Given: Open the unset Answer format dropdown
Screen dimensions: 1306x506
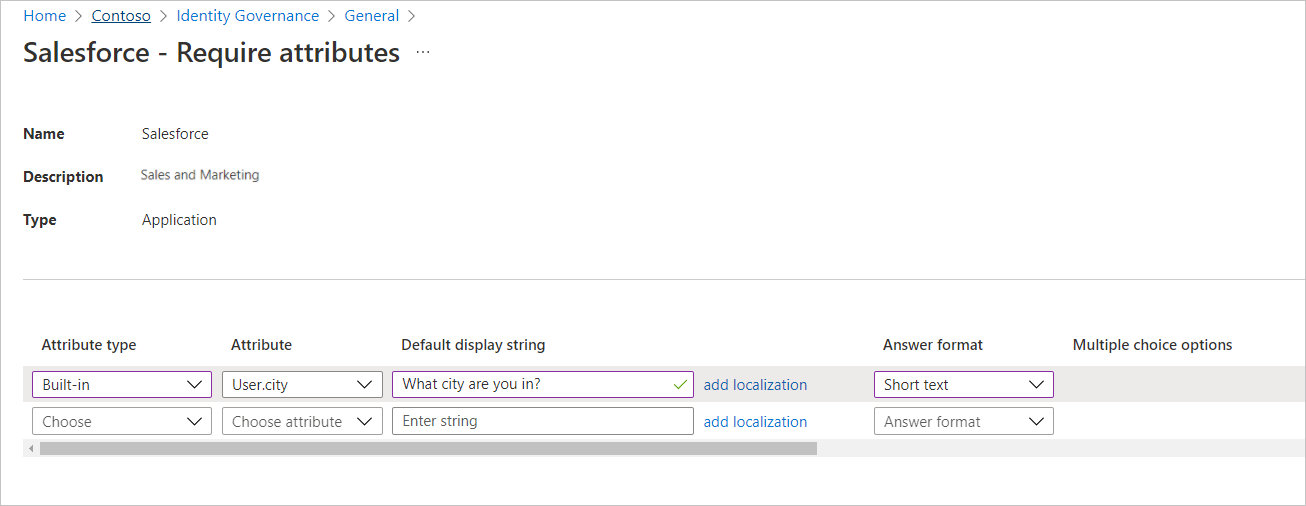Looking at the screenshot, I should point(963,422).
